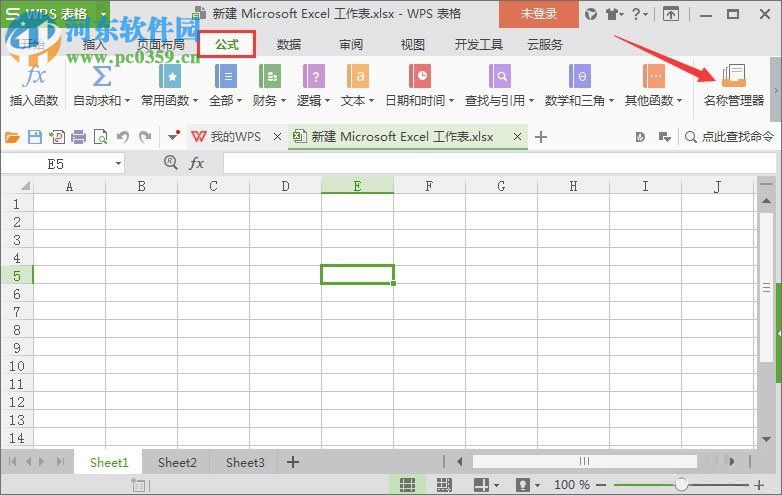Expand the Financial (财务) dropdown arrow
This screenshot has width=782, height=495.
click(x=283, y=101)
